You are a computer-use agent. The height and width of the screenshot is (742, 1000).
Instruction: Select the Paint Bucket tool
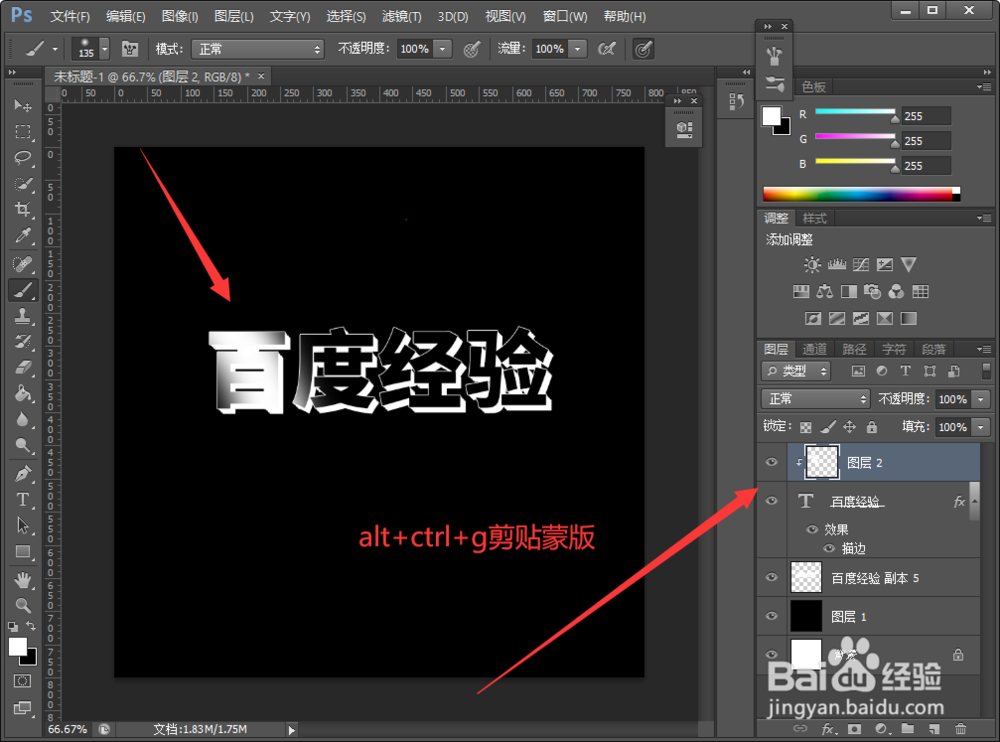[23, 393]
